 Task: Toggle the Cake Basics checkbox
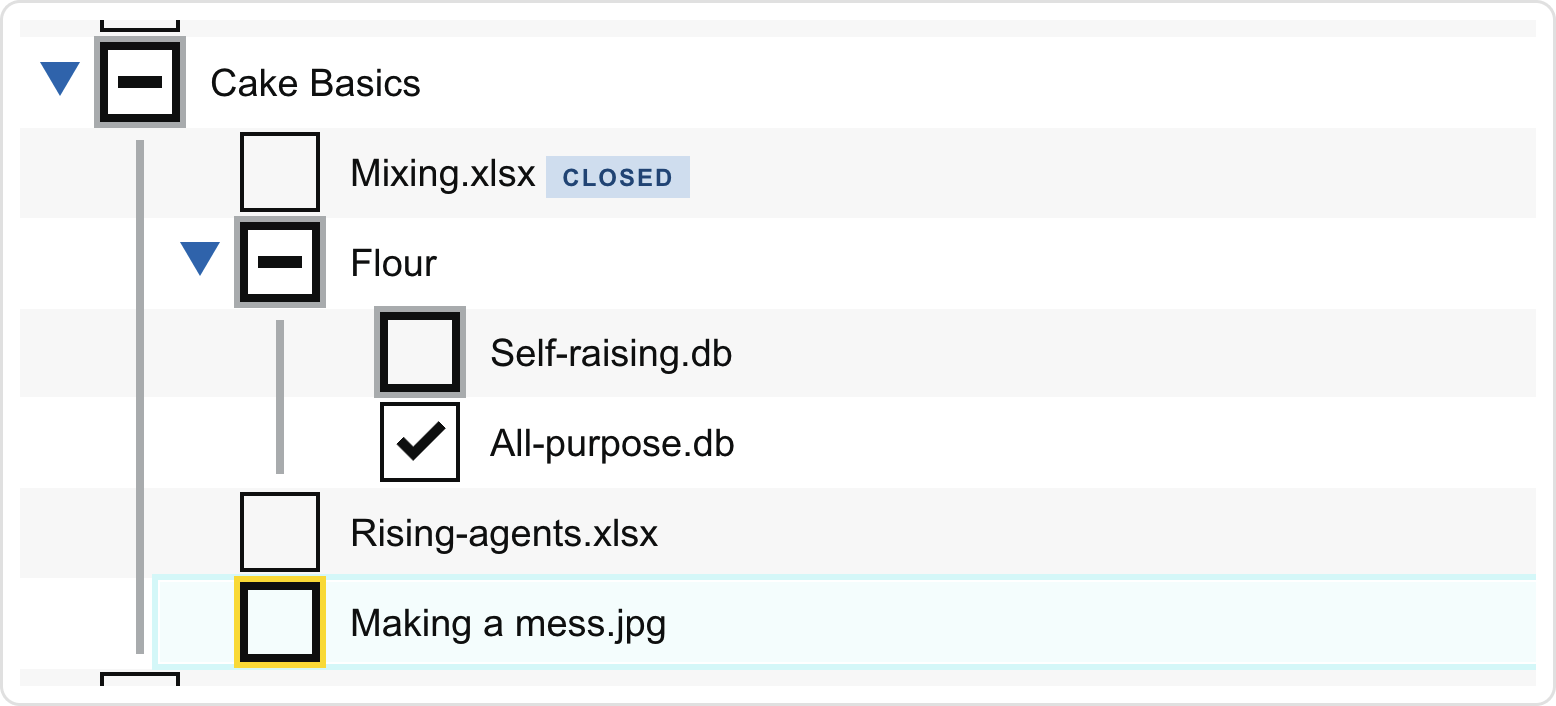click(140, 82)
